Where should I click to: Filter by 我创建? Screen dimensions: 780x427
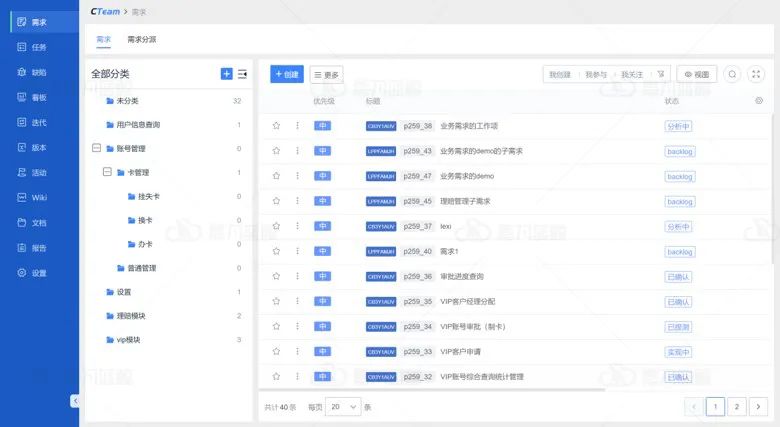point(560,75)
